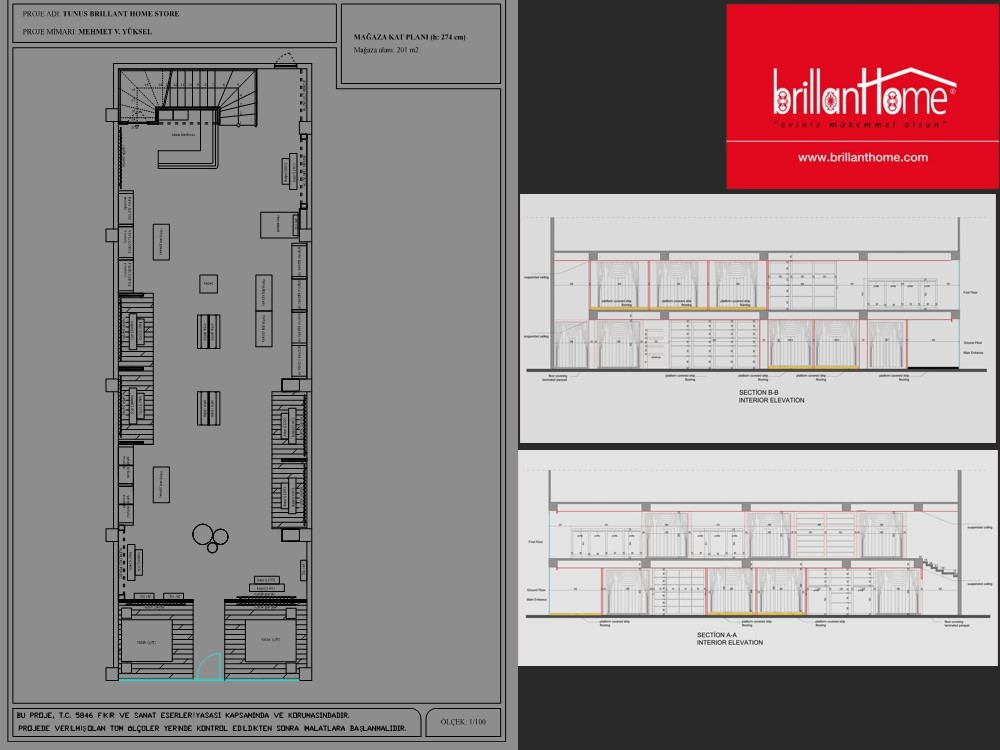Select the 'PROJE MIMARI: MEHMET V. YÜKSEL' line
The image size is (1000, 750).
[x=87, y=31]
